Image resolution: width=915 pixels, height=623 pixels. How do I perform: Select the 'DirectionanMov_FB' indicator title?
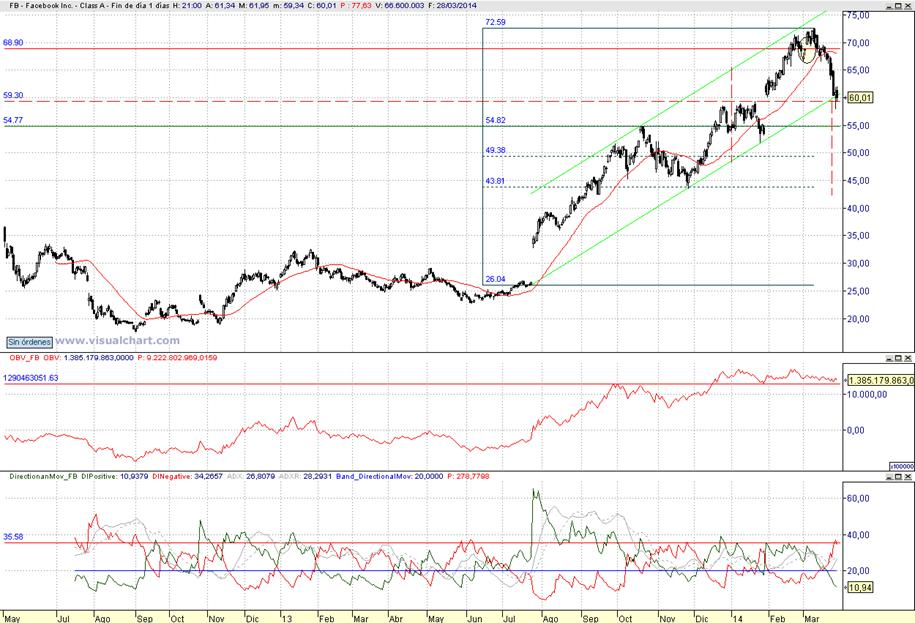click(x=43, y=477)
